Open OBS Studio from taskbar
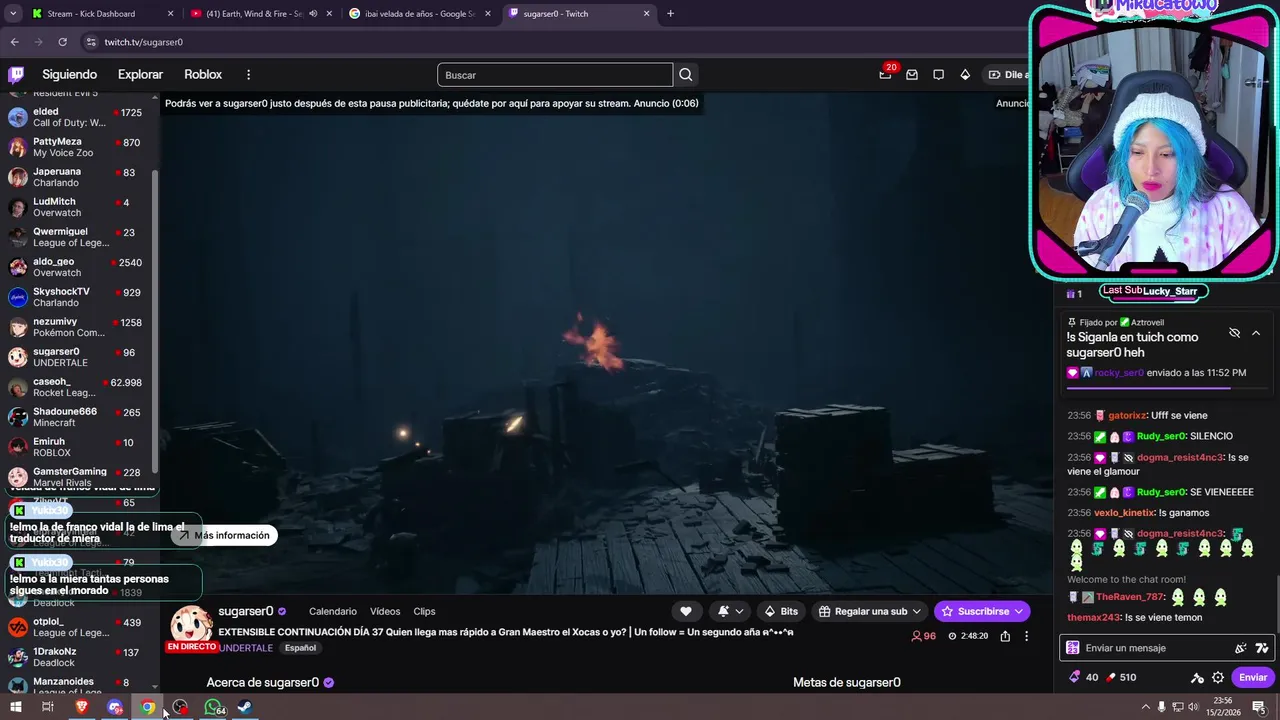This screenshot has height=720, width=1280. click(x=180, y=707)
